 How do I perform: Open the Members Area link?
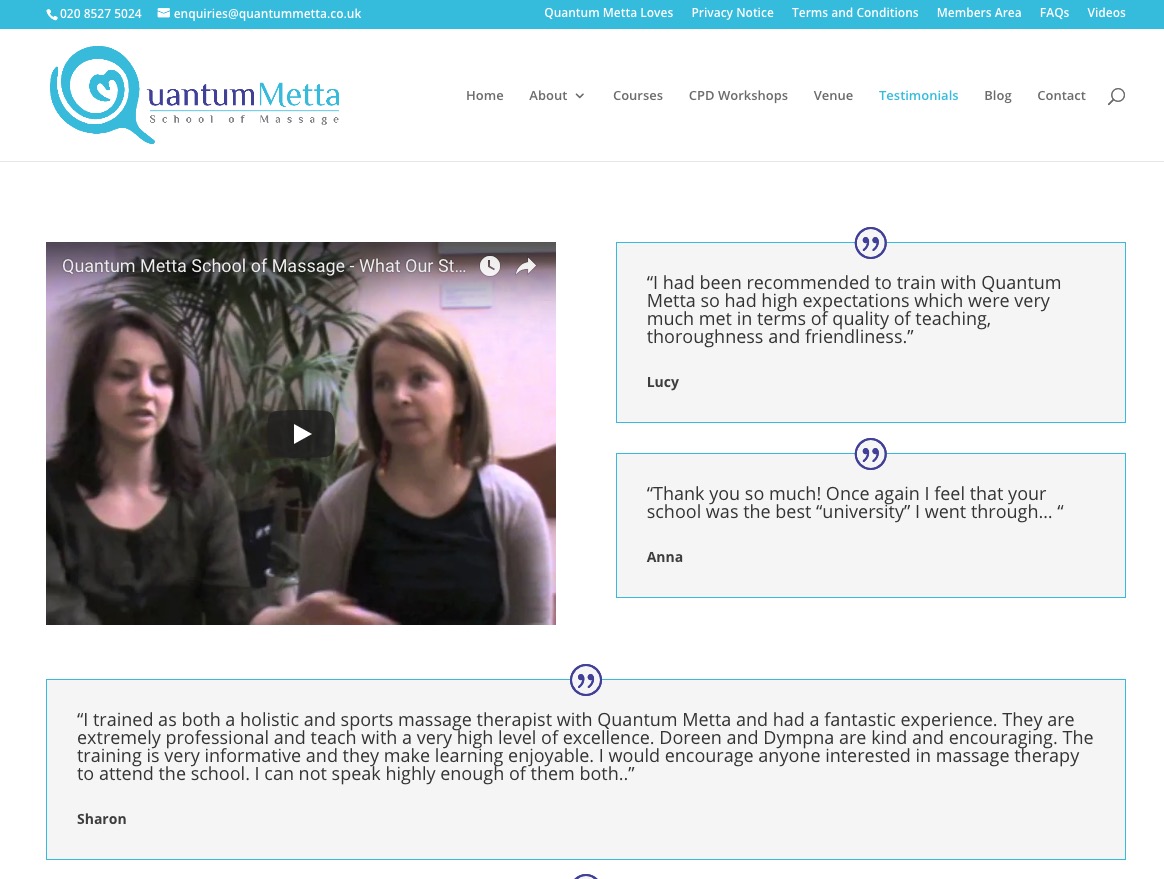point(978,13)
